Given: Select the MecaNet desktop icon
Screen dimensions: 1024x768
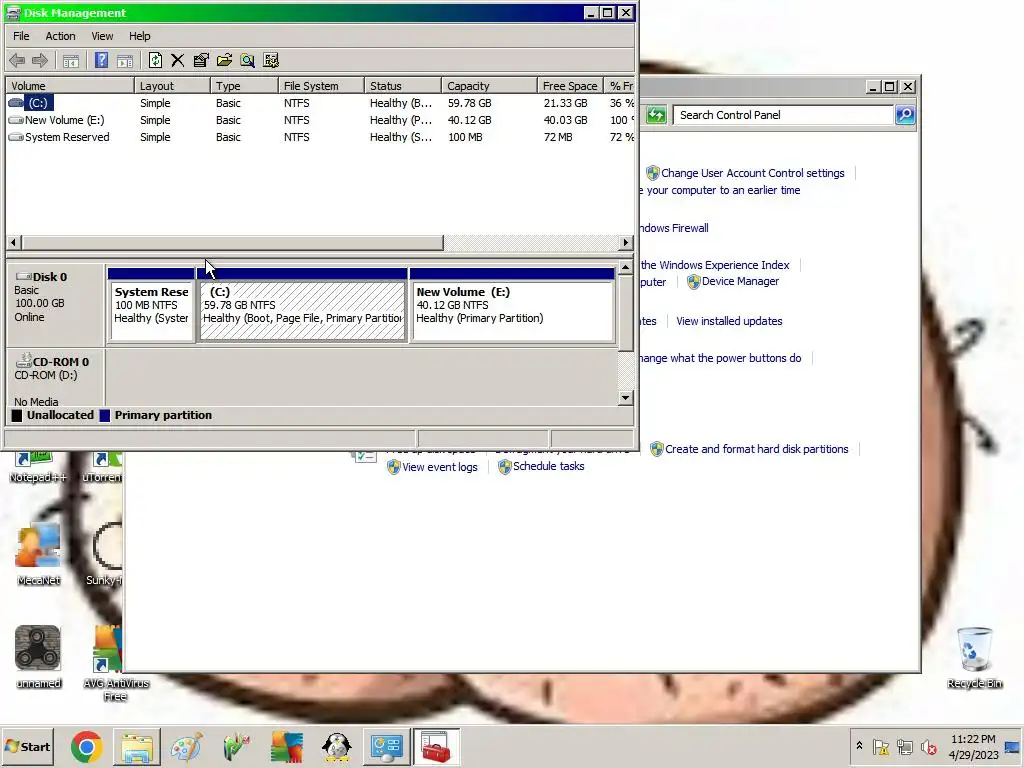Looking at the screenshot, I should (x=39, y=554).
